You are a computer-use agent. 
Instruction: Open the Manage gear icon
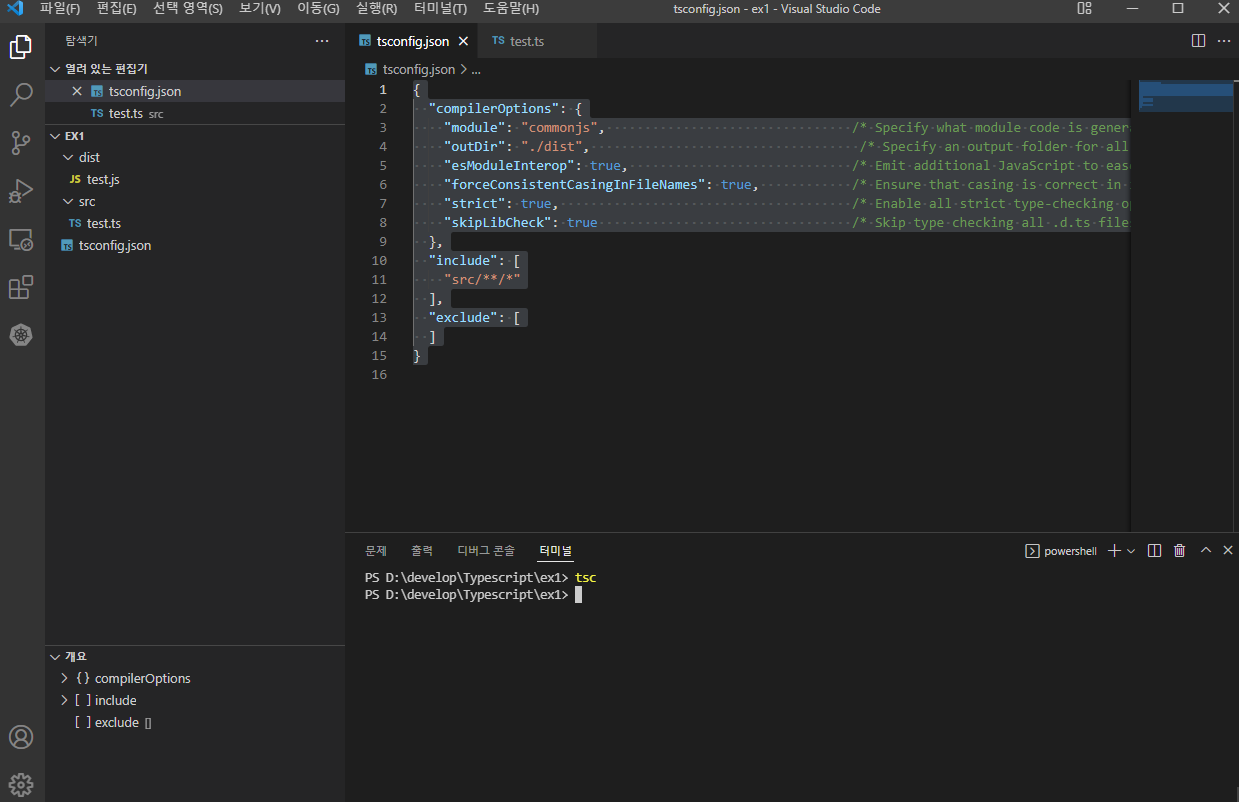(21, 784)
